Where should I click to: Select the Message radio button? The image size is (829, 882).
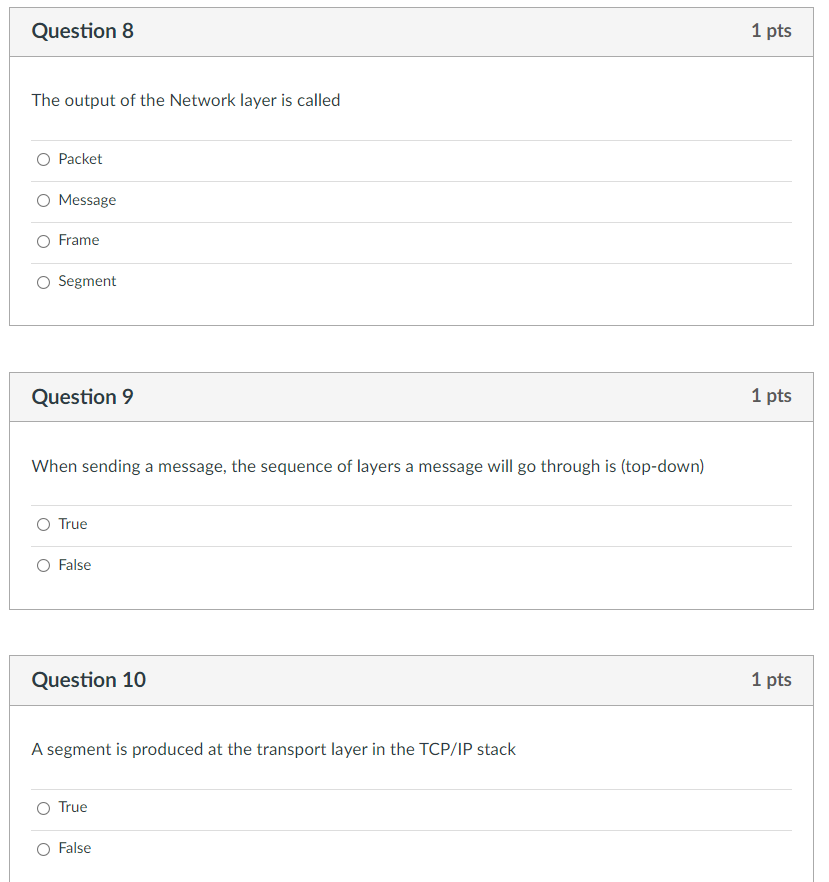point(43,200)
